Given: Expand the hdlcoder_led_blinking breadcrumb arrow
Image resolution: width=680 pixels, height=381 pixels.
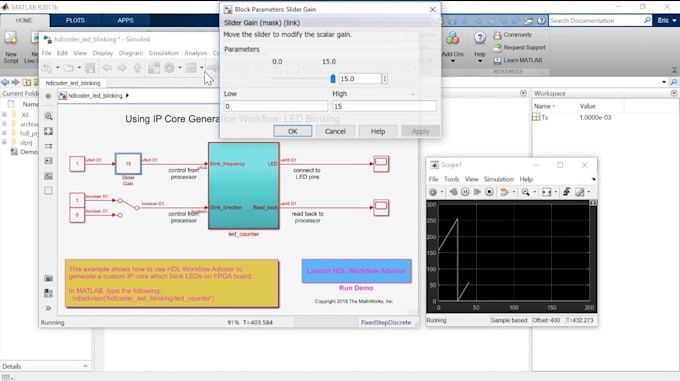Looking at the screenshot, I should (x=127, y=95).
